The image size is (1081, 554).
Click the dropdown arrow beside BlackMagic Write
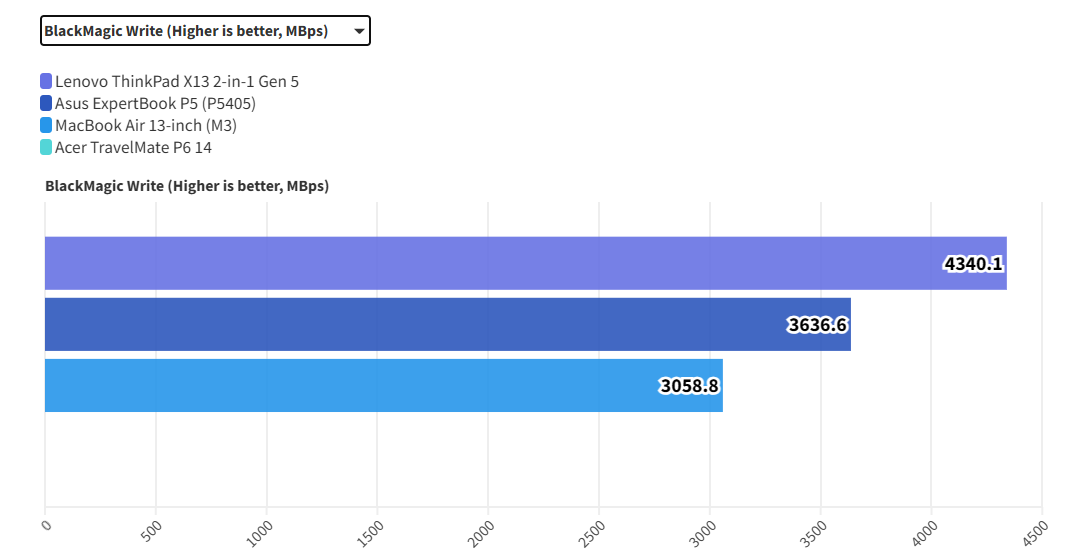coord(359,31)
